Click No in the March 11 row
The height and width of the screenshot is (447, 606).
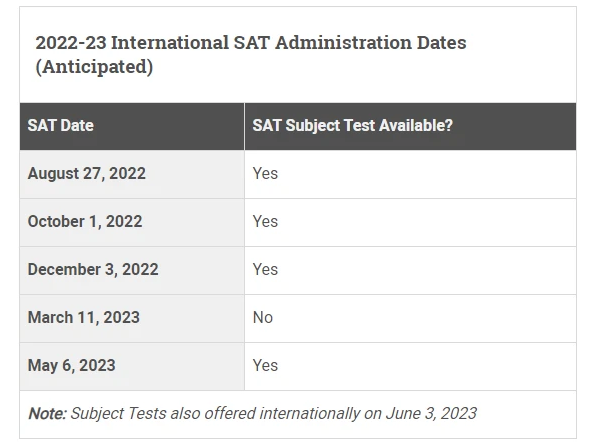click(263, 317)
